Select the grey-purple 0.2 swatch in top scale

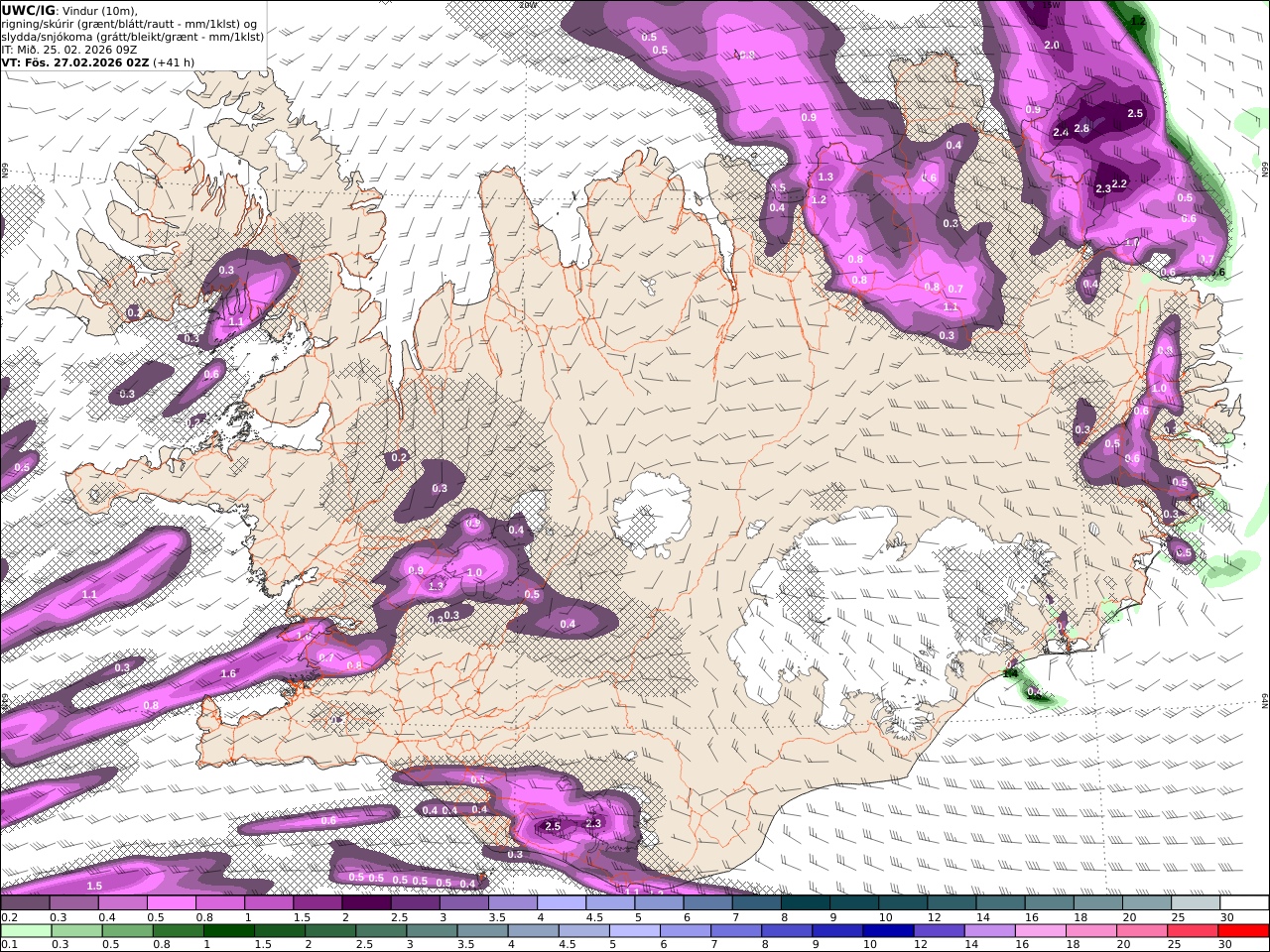click(25, 903)
